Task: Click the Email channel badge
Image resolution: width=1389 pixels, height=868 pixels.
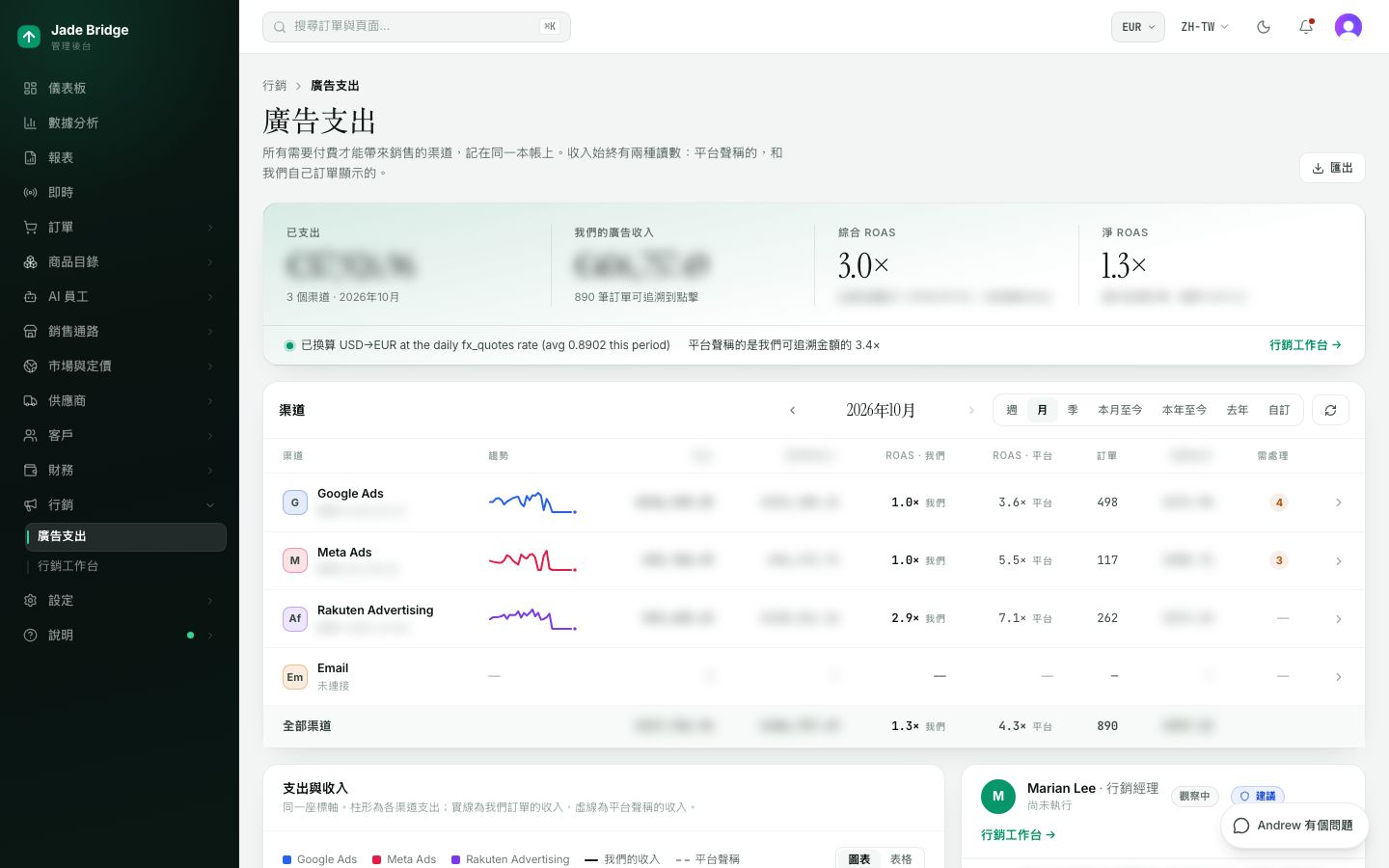Action: click(295, 677)
